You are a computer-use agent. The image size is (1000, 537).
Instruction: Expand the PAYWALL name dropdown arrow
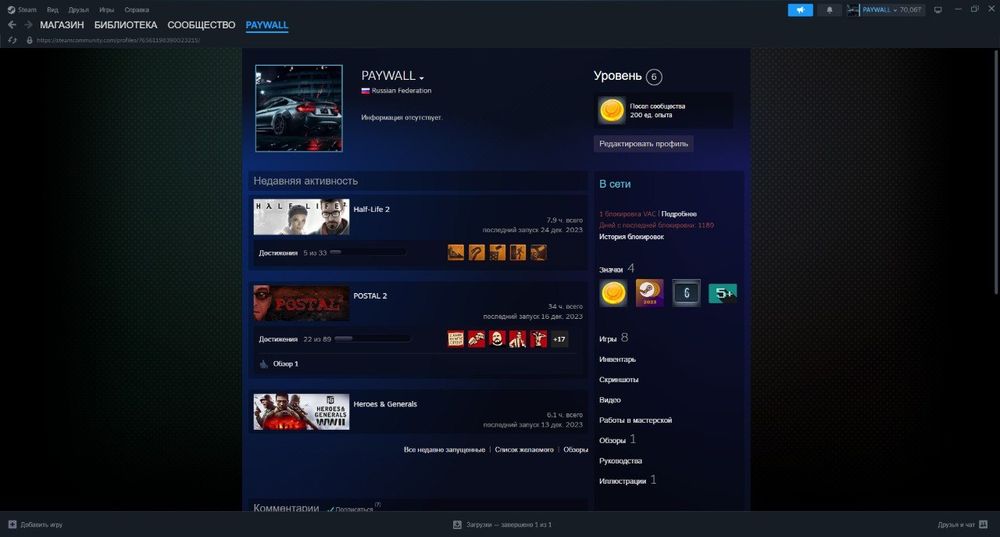(422, 78)
